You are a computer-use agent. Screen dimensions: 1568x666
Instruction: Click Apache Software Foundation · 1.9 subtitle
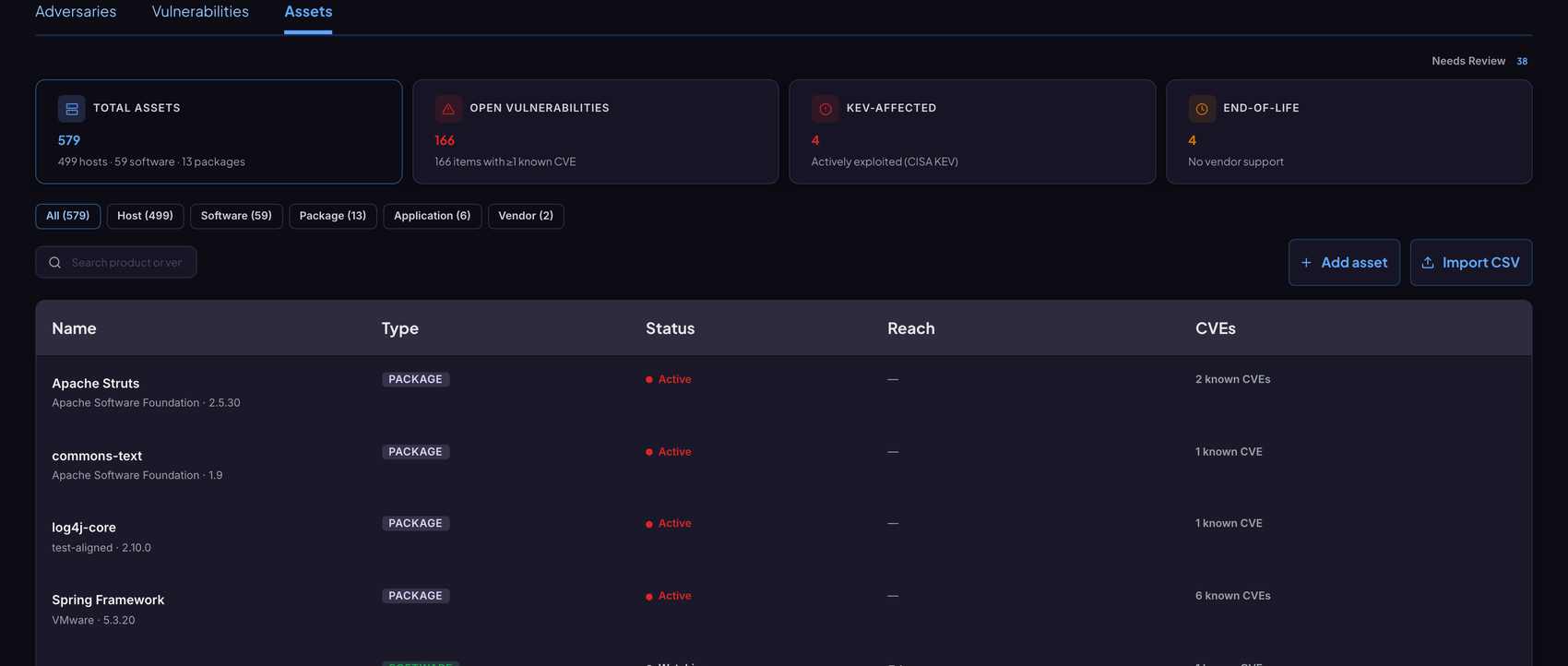click(137, 475)
